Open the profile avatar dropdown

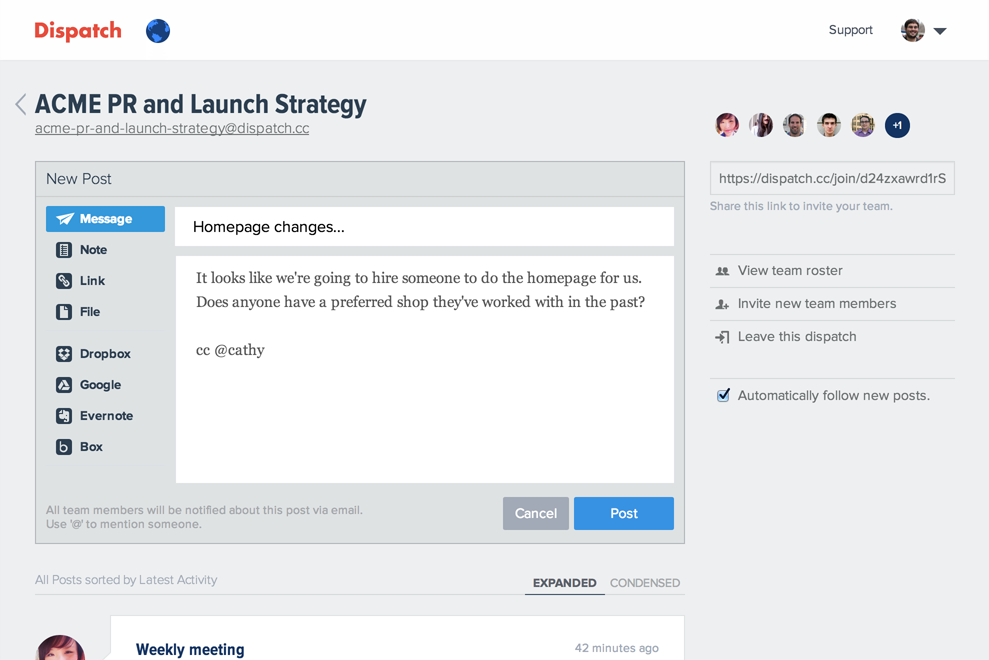[921, 30]
